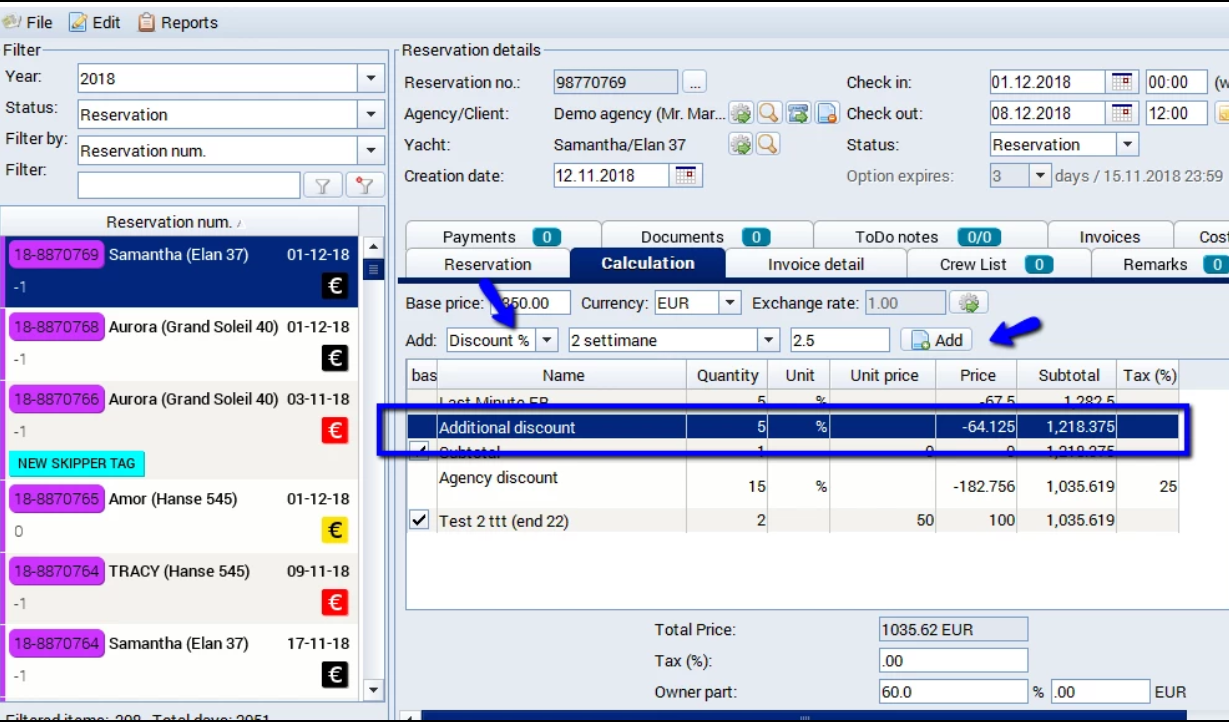1229x722 pixels.
Task: Open the Creation date calendar picker
Action: tap(686, 175)
